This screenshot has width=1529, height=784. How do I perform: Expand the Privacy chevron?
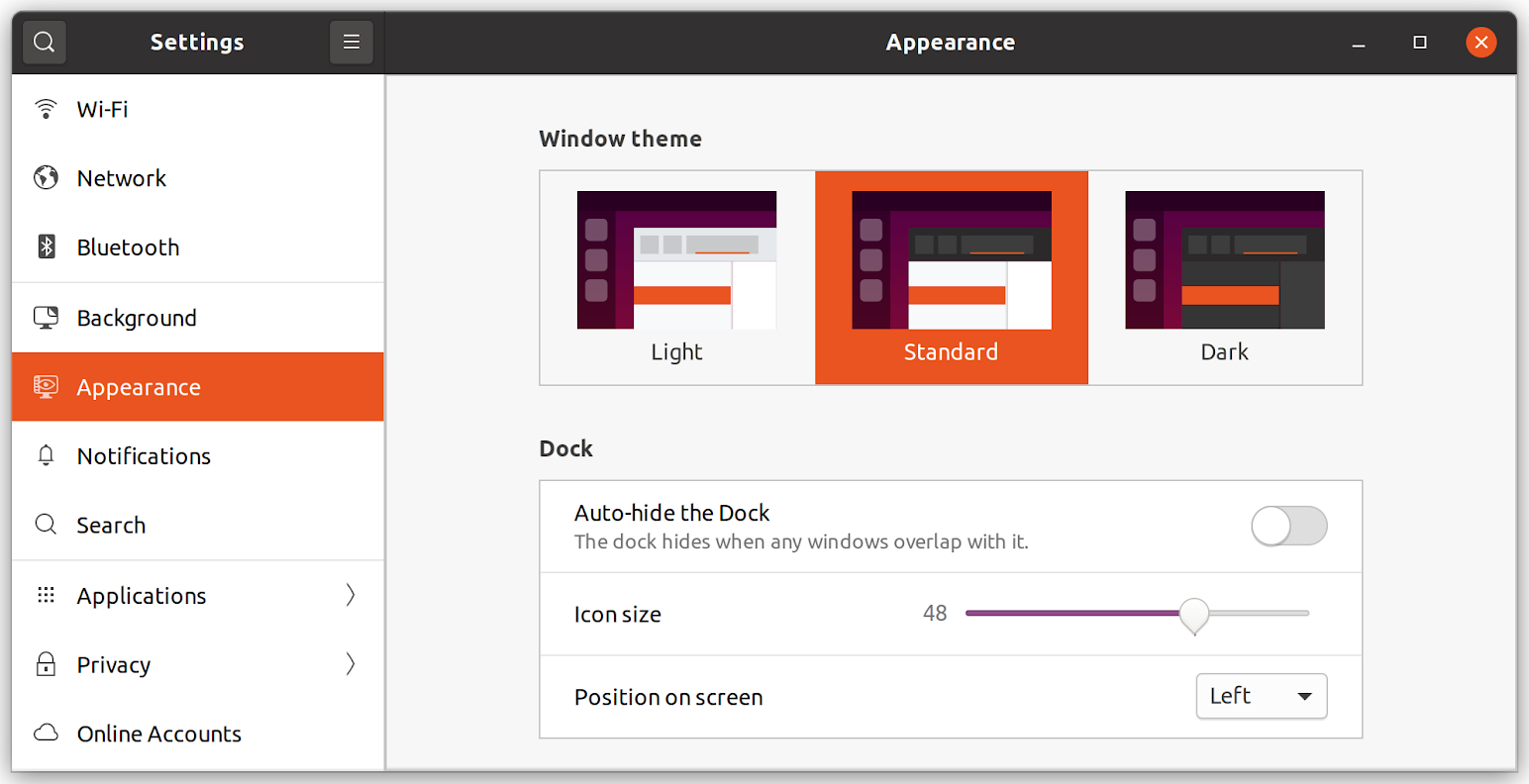coord(350,664)
